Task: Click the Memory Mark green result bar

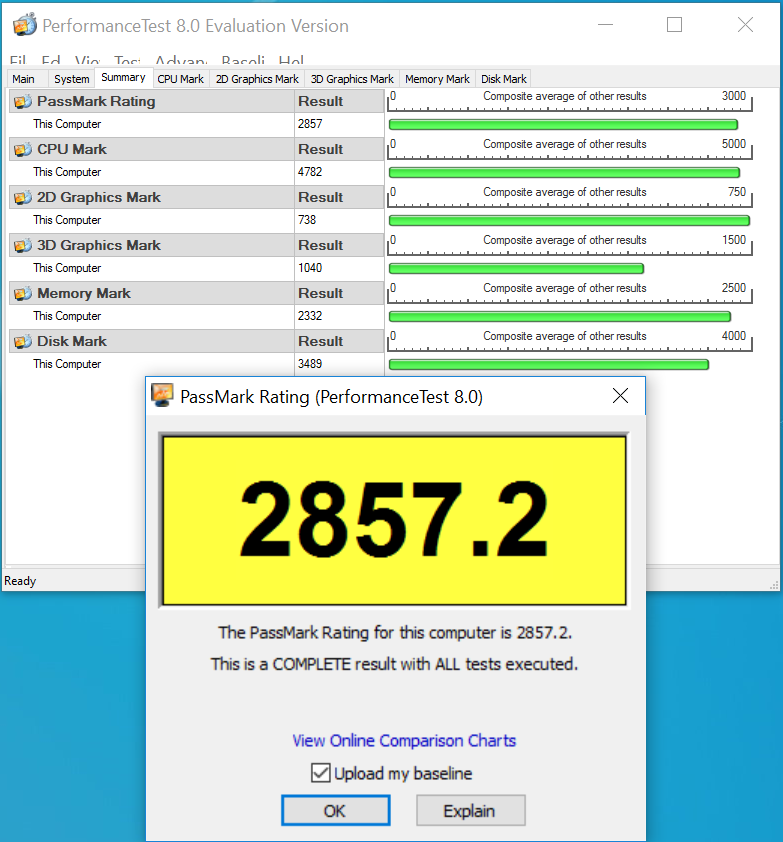Action: click(x=560, y=317)
